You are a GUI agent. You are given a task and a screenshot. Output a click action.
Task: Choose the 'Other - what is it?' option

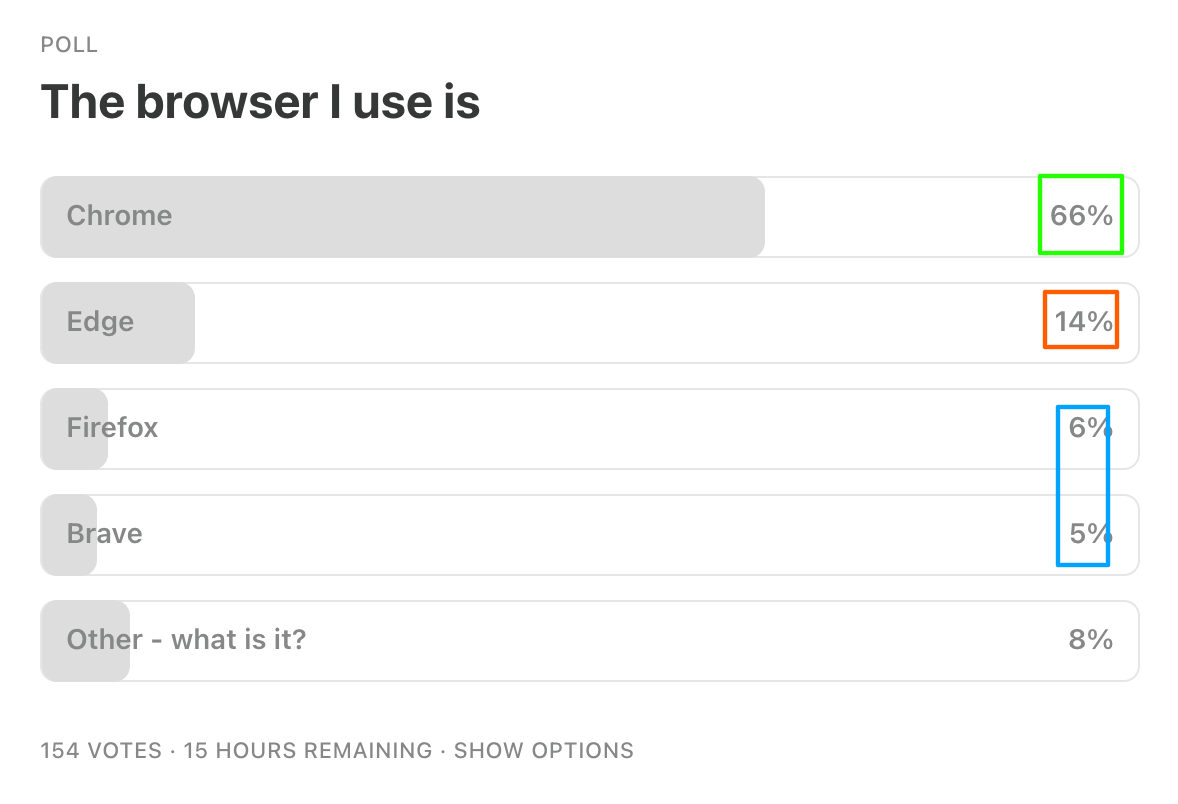click(186, 639)
